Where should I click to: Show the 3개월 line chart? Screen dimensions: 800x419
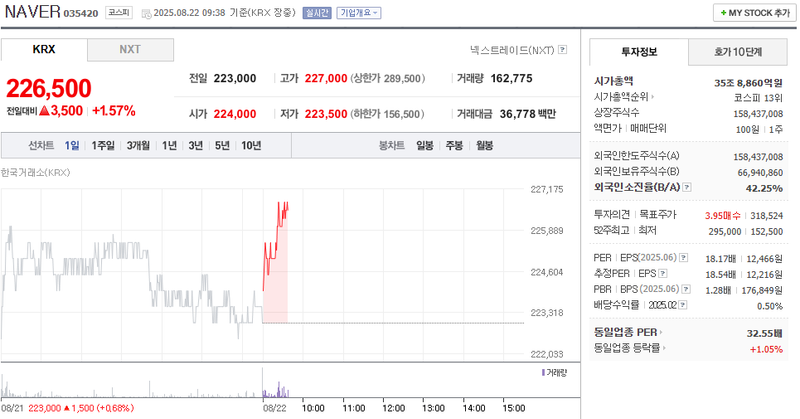pos(138,146)
